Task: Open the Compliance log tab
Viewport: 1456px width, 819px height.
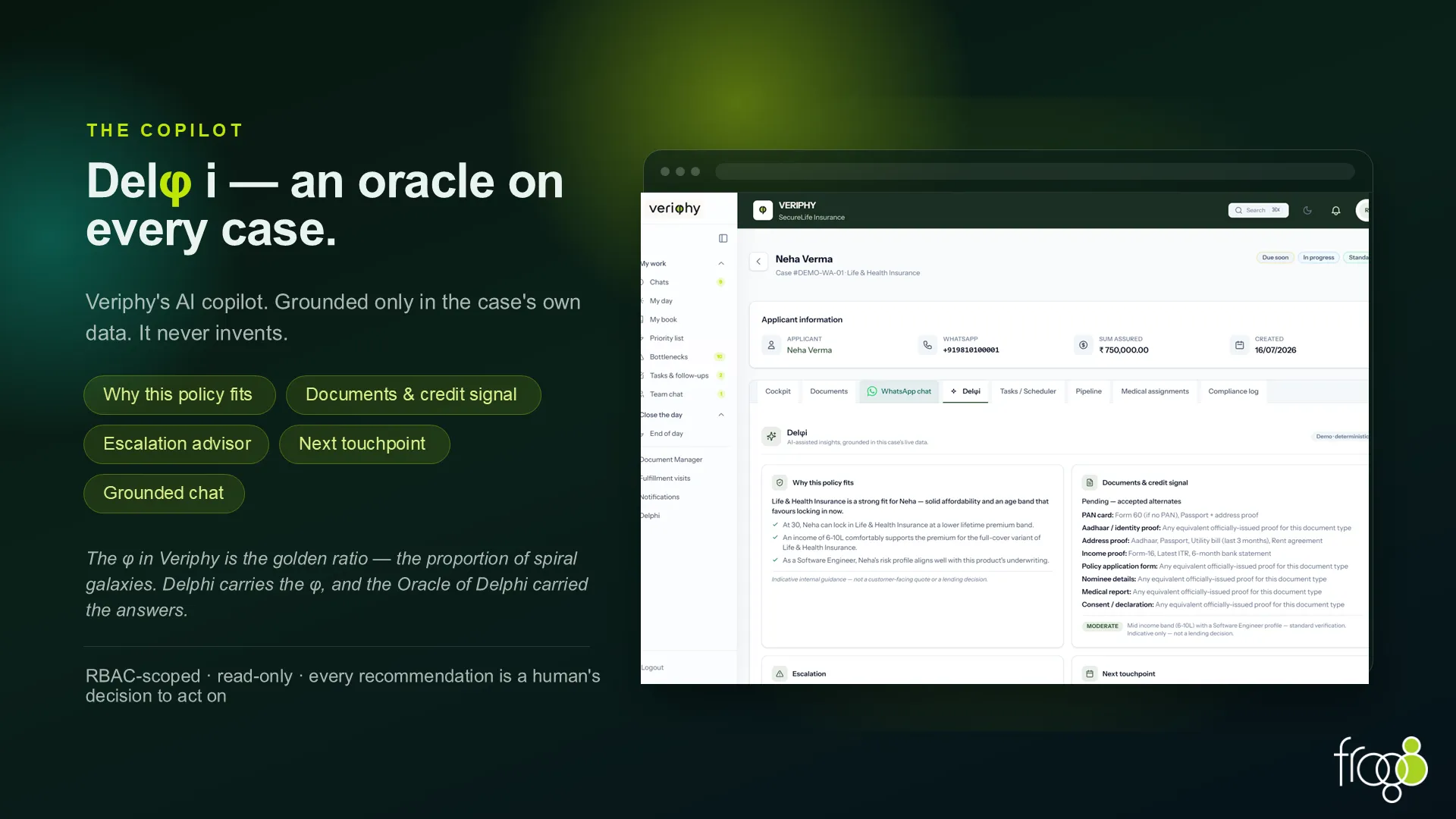Action: (x=1233, y=391)
